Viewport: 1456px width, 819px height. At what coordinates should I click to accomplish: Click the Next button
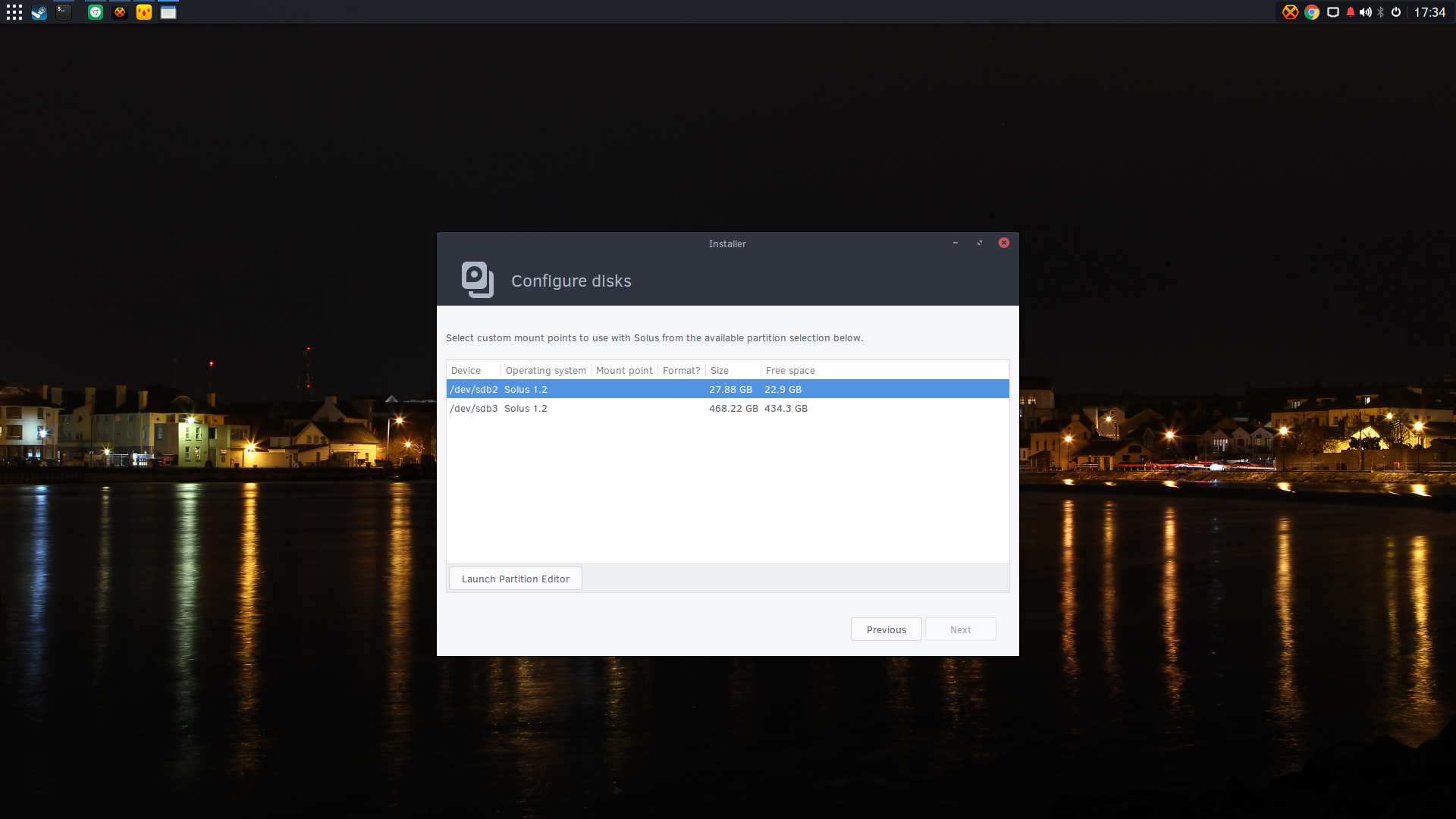(x=961, y=629)
